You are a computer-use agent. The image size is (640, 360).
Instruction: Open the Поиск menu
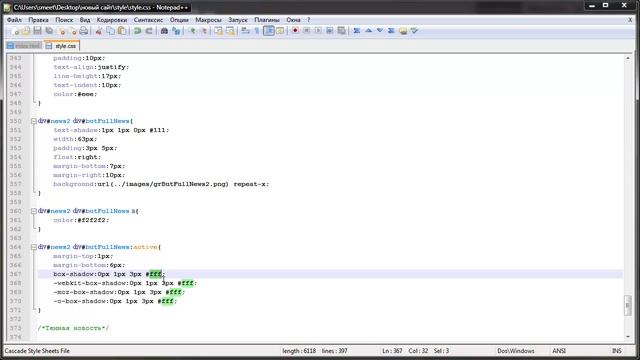(64, 20)
